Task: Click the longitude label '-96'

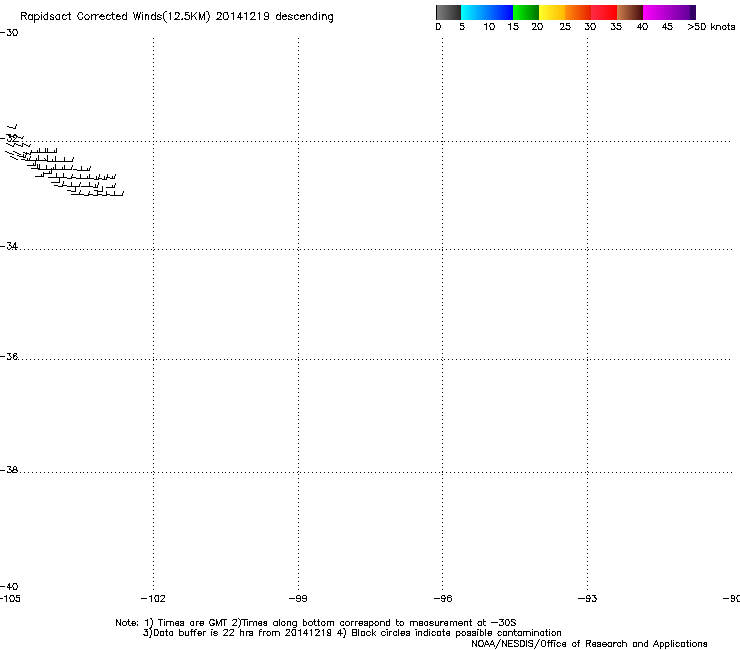Action: point(443,599)
